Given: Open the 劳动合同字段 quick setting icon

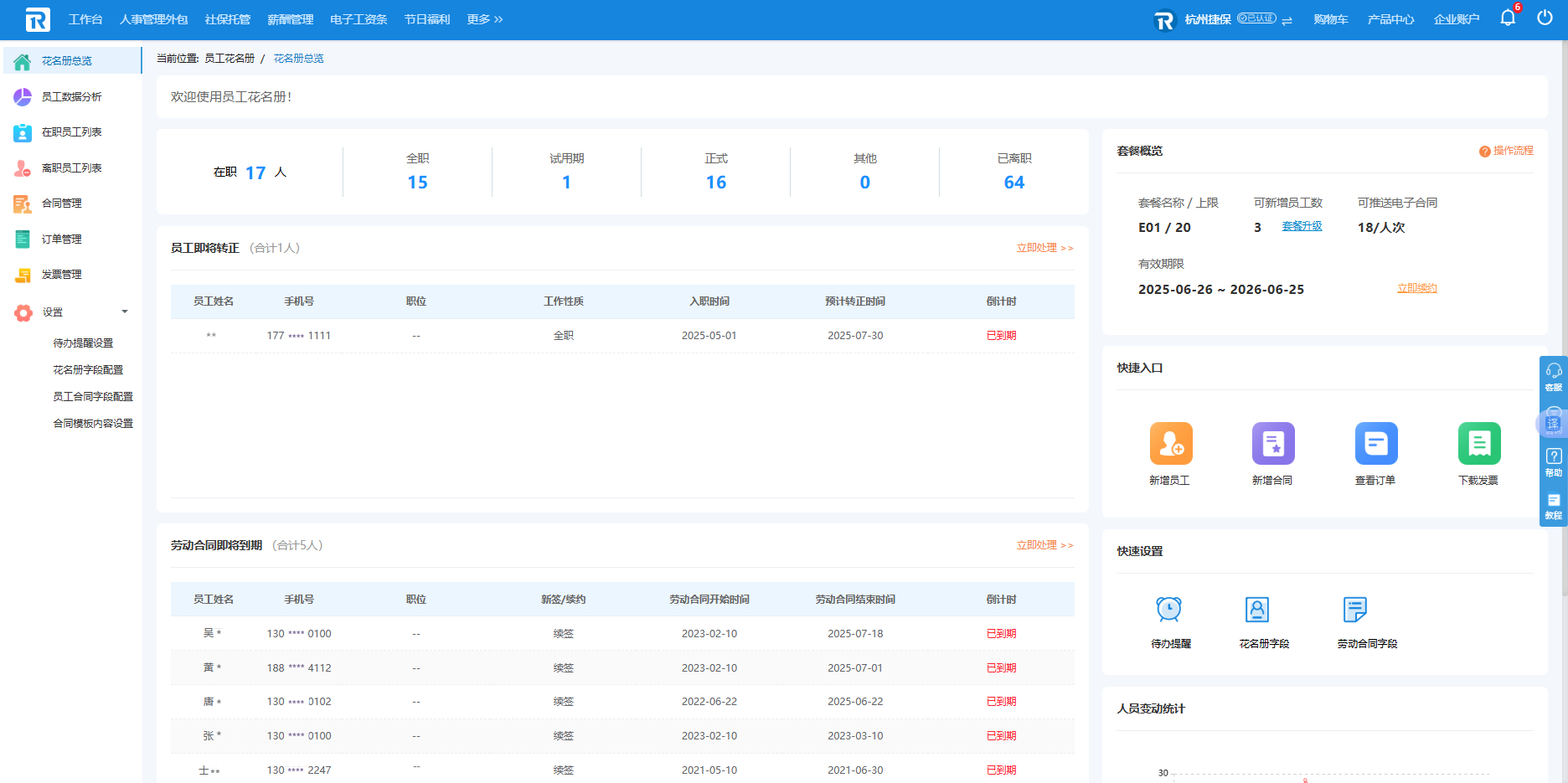Looking at the screenshot, I should pyautogui.click(x=1354, y=610).
